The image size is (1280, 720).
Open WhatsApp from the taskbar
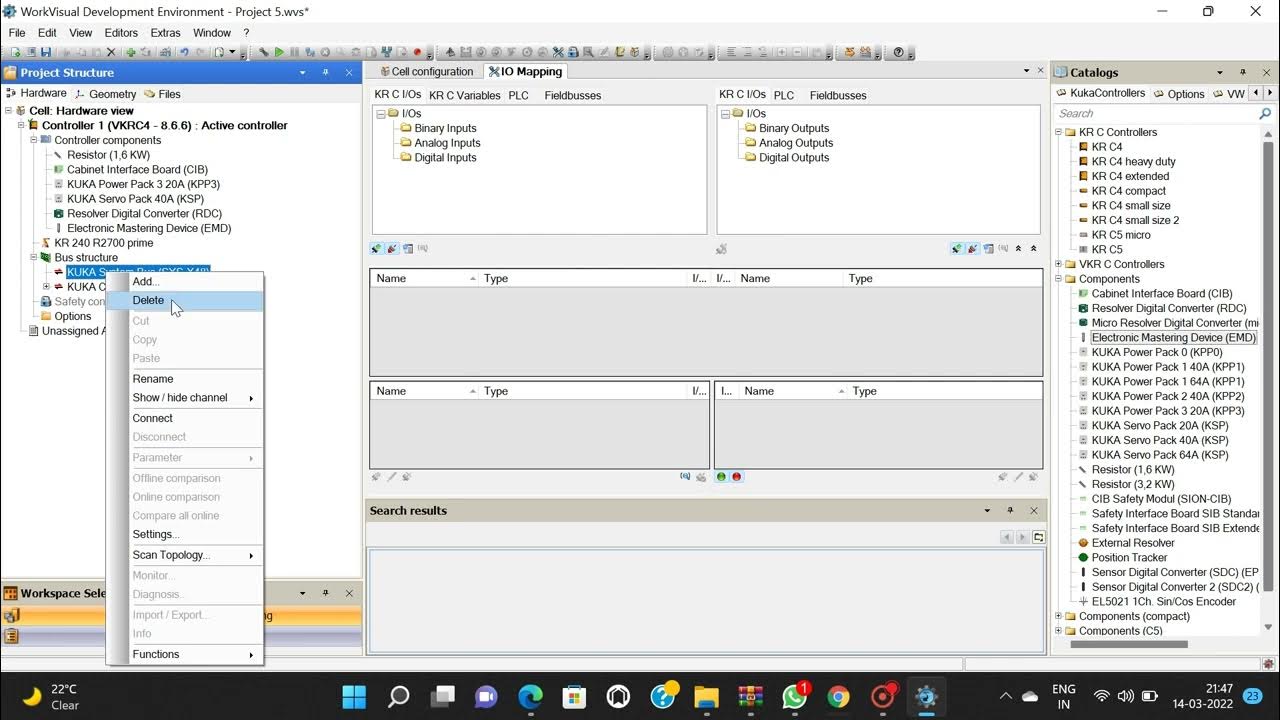click(x=794, y=697)
